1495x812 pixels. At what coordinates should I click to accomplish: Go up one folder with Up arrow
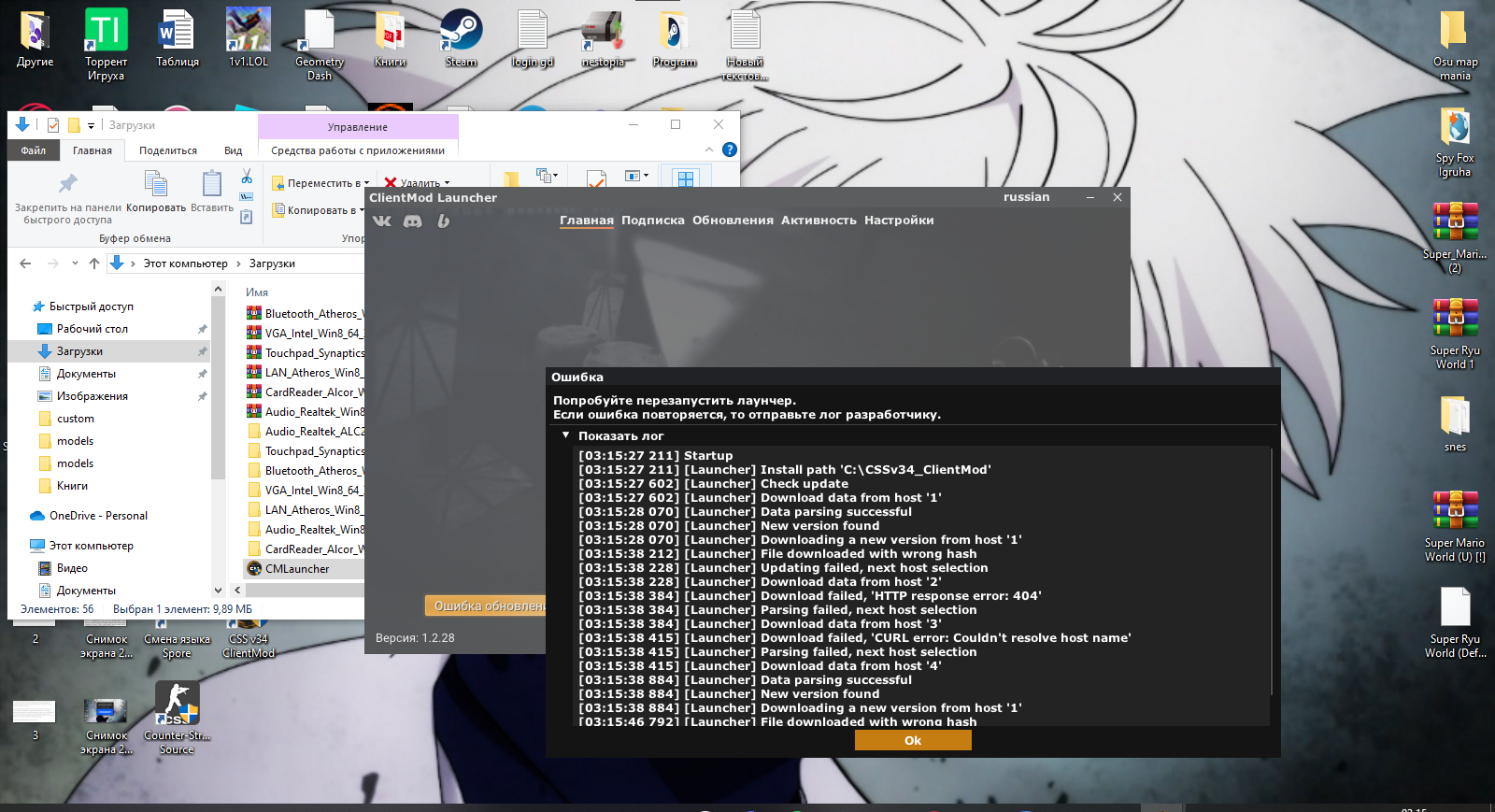click(94, 264)
